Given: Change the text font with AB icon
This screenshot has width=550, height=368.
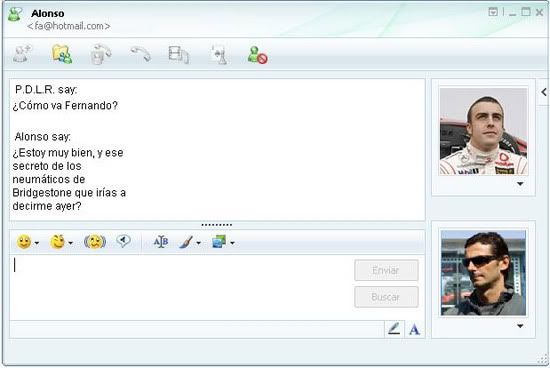Looking at the screenshot, I should click(x=161, y=242).
